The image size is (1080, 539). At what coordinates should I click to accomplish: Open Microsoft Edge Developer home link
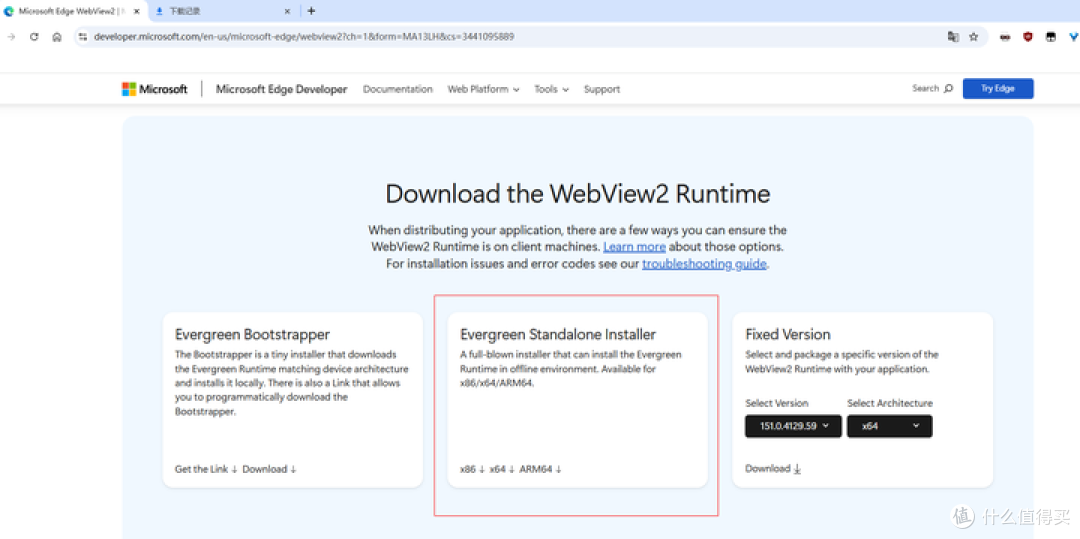(x=282, y=89)
